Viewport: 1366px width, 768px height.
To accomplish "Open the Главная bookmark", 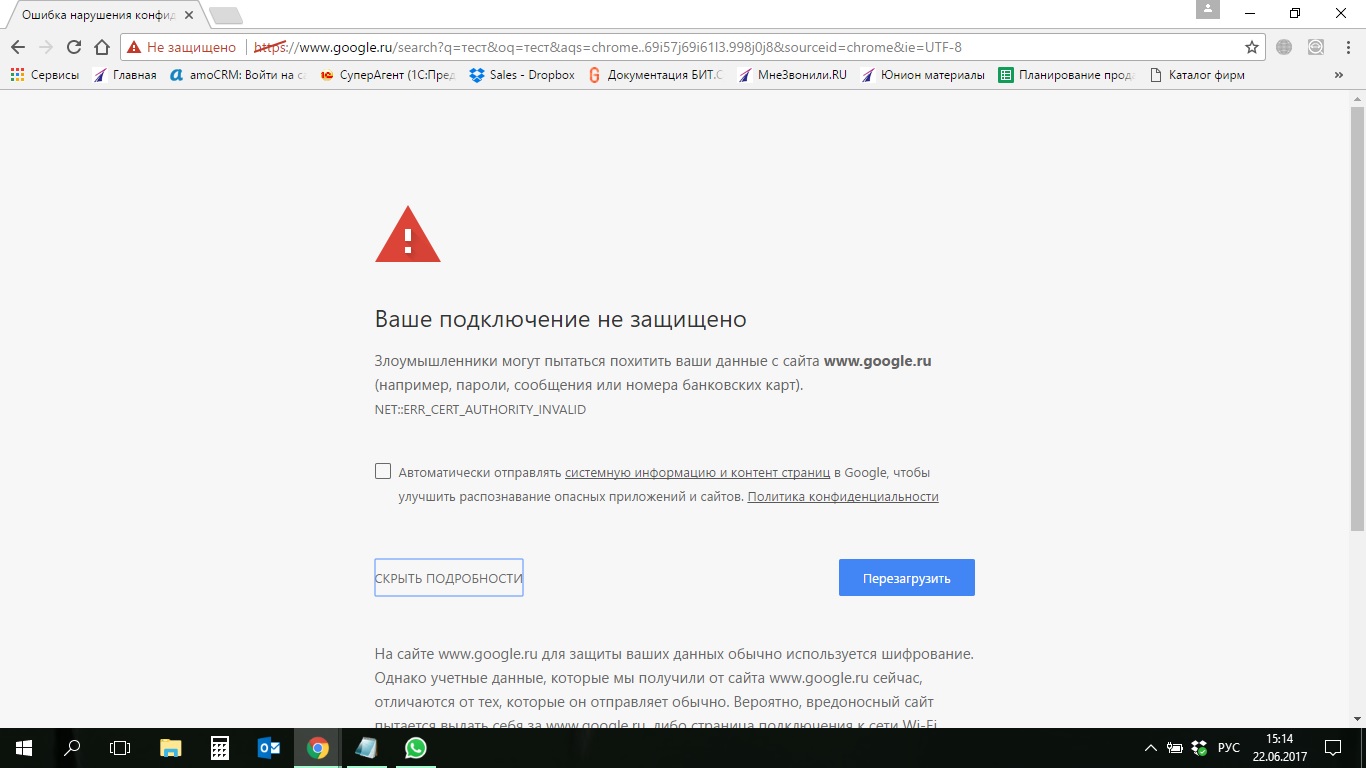I will click(125, 75).
